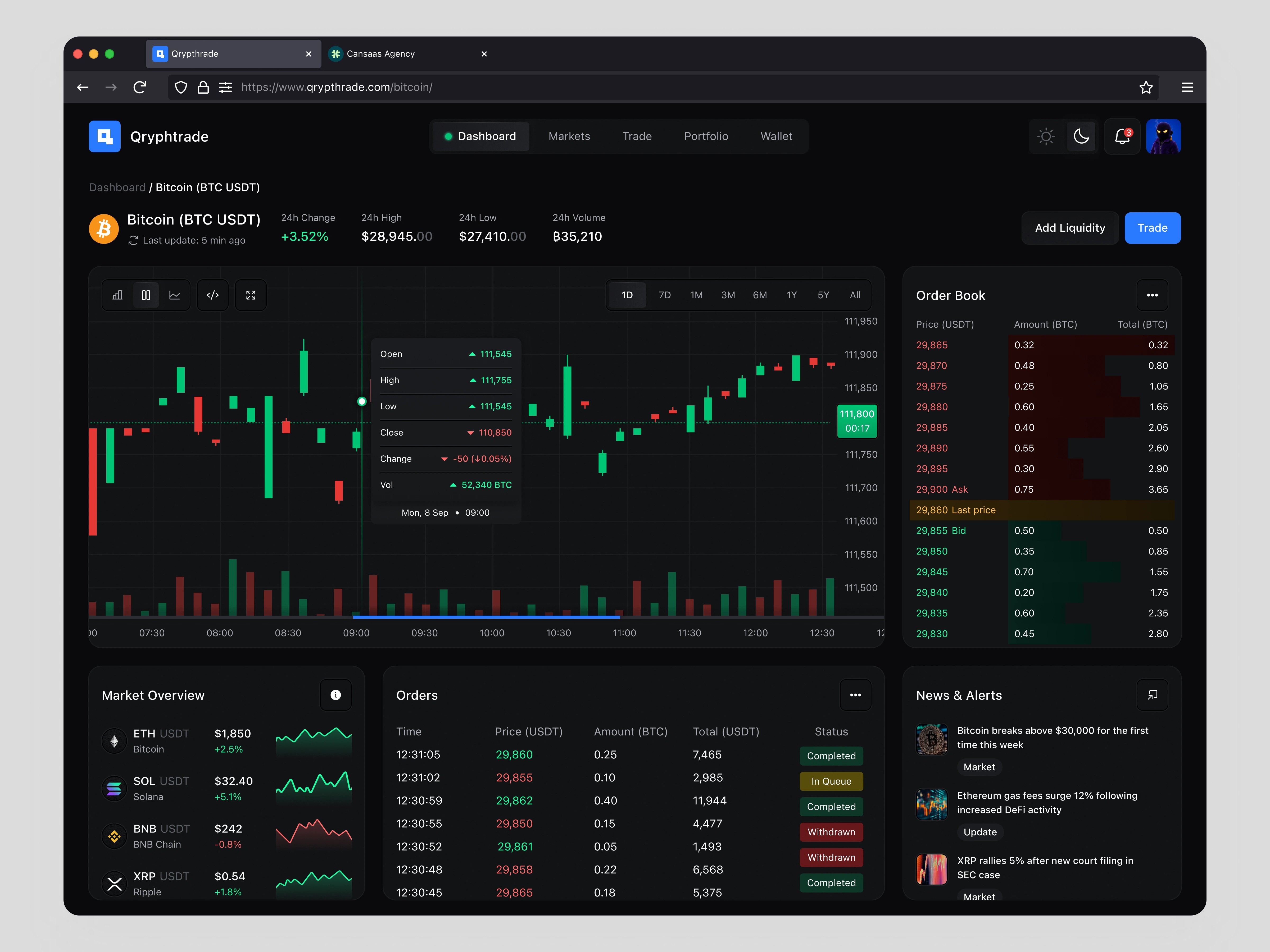Open the Portfolio nav tab
The height and width of the screenshot is (952, 1270).
coord(706,136)
